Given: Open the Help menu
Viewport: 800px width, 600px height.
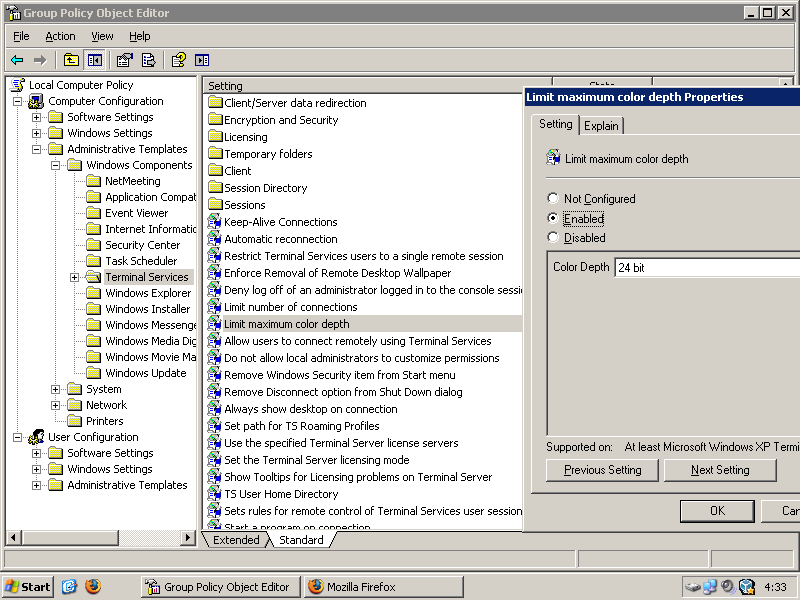Looking at the screenshot, I should [x=139, y=36].
